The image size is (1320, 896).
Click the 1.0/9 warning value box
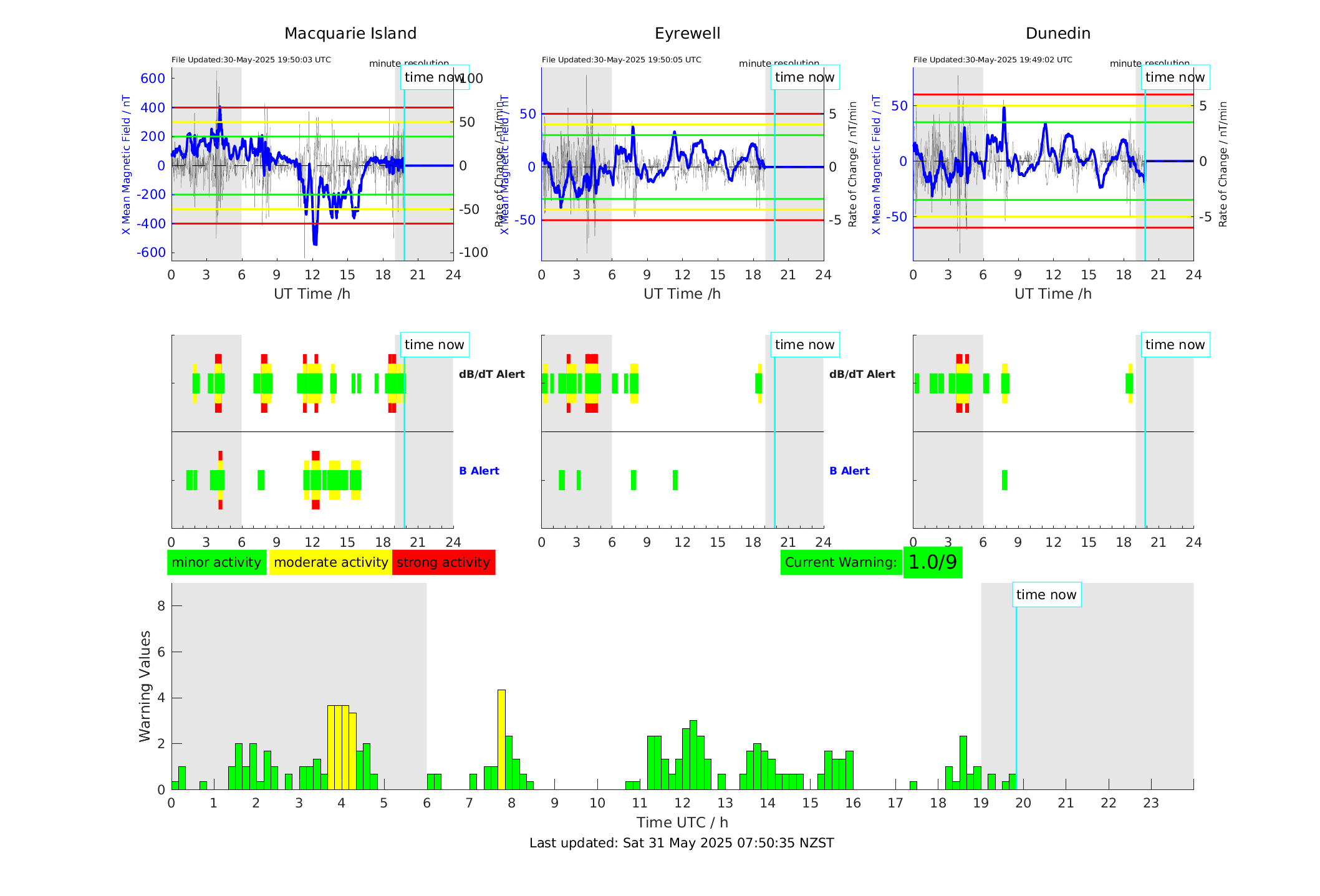point(932,562)
